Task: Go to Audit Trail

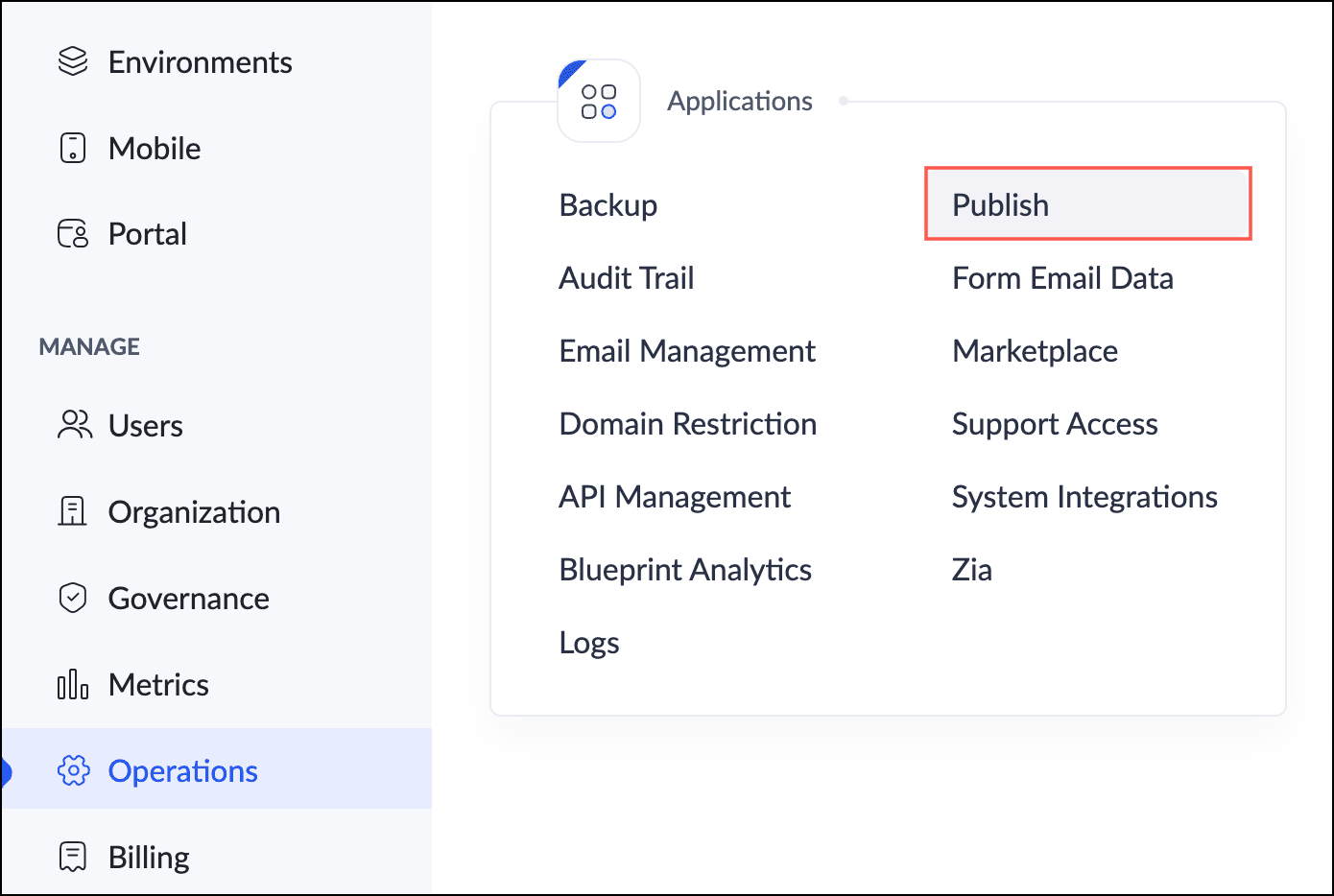Action: [x=626, y=278]
